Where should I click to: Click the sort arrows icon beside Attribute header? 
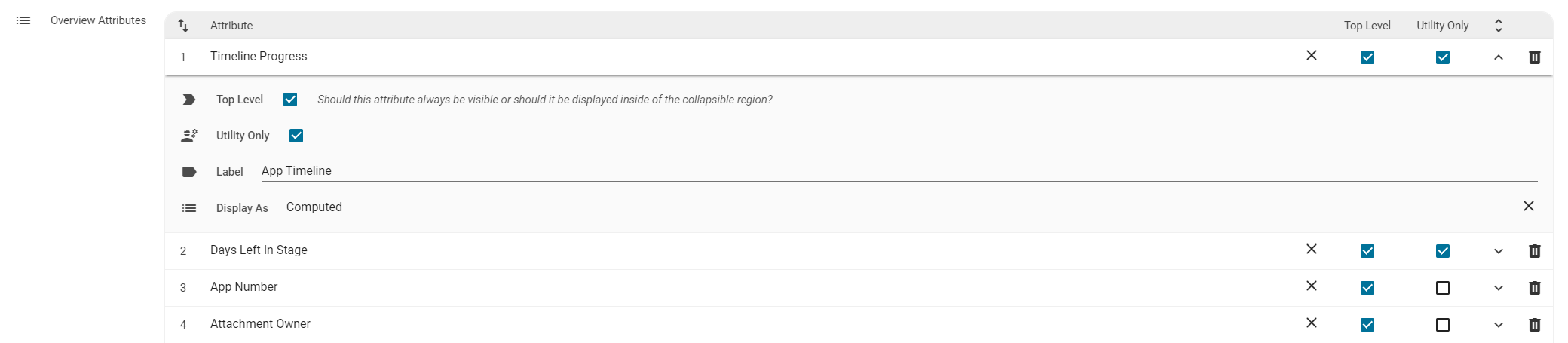183,26
